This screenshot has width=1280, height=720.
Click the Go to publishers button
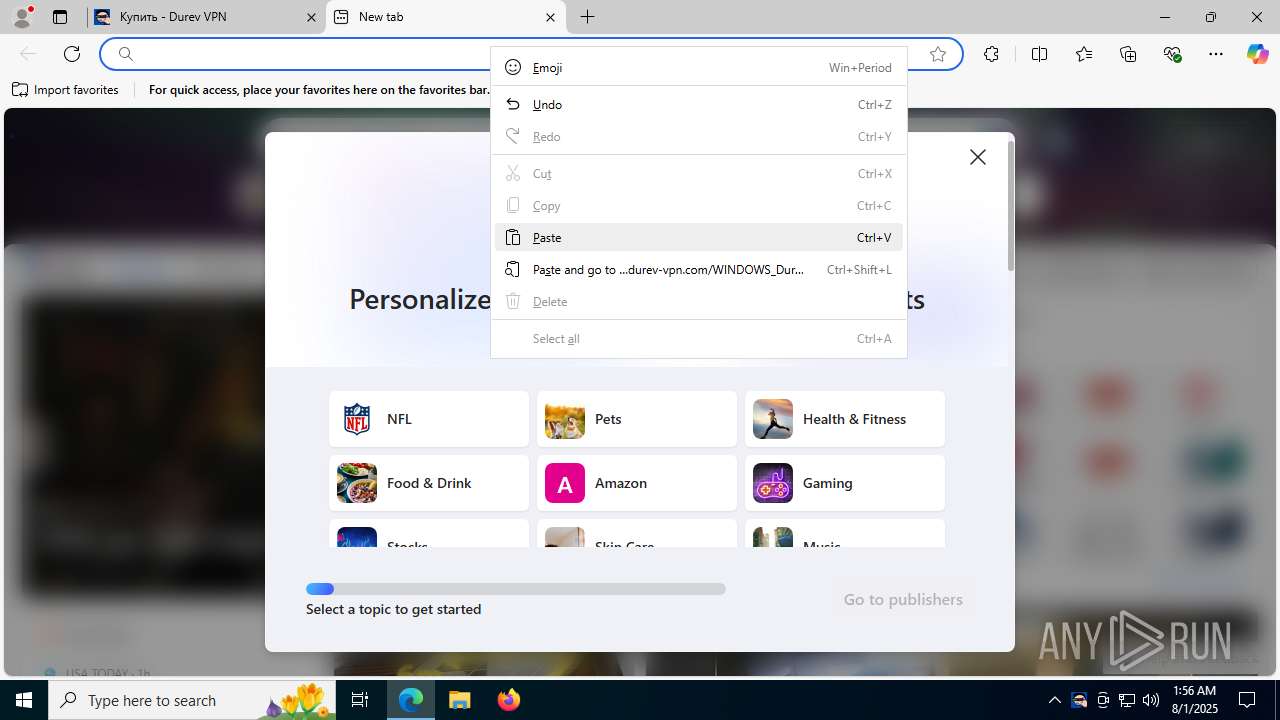point(903,599)
